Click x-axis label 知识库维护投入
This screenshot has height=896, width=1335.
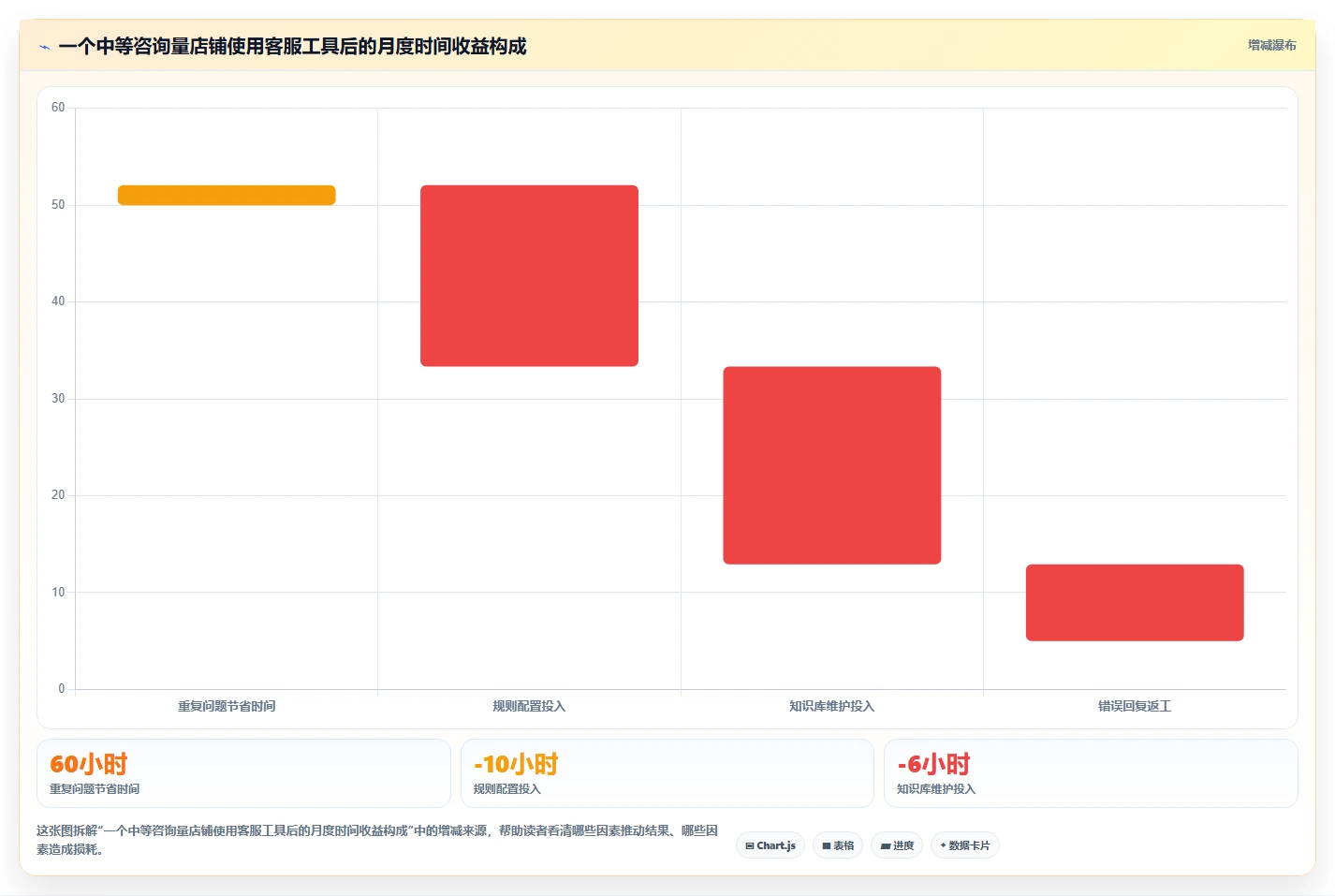831,706
